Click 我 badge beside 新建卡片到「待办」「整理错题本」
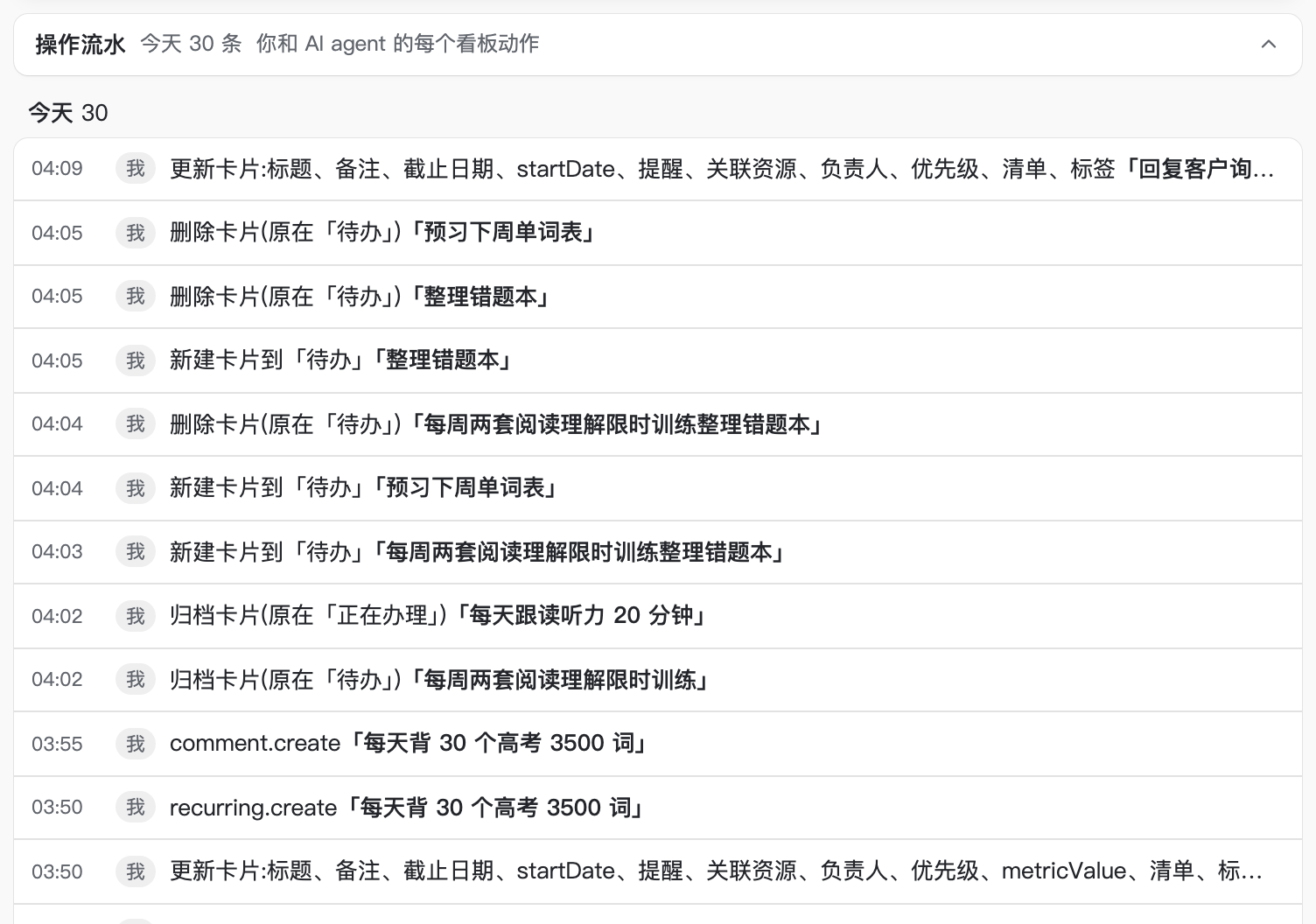1316x924 pixels. pyautogui.click(x=136, y=360)
